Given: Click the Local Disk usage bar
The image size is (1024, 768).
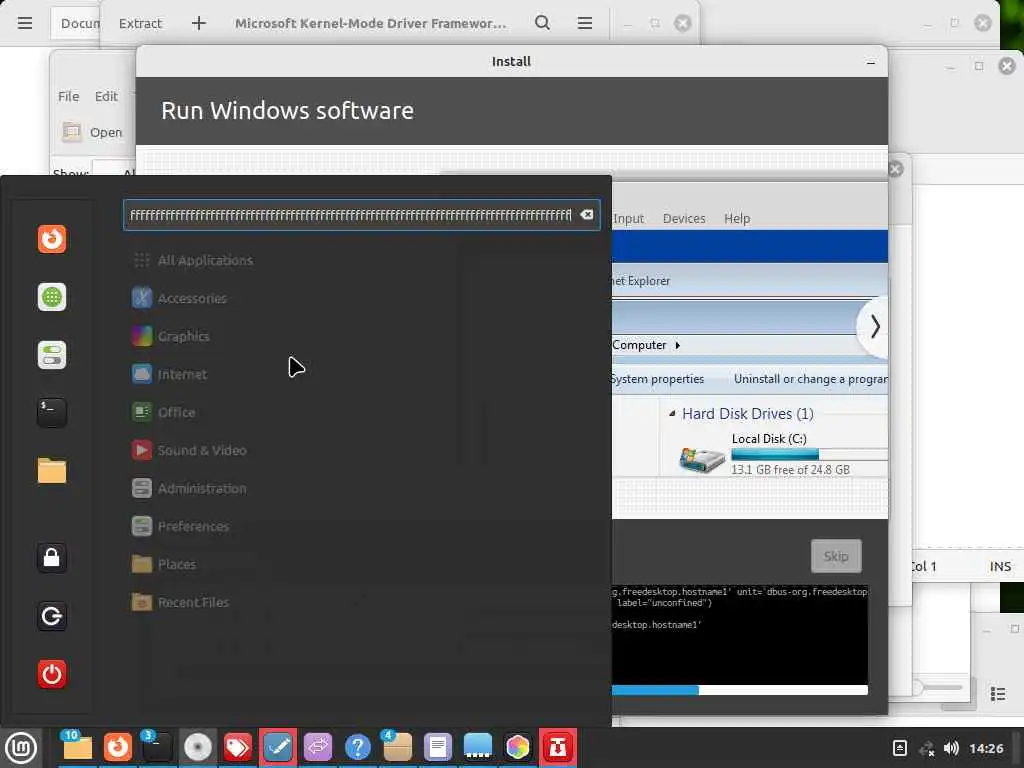Looking at the screenshot, I should 809,455.
